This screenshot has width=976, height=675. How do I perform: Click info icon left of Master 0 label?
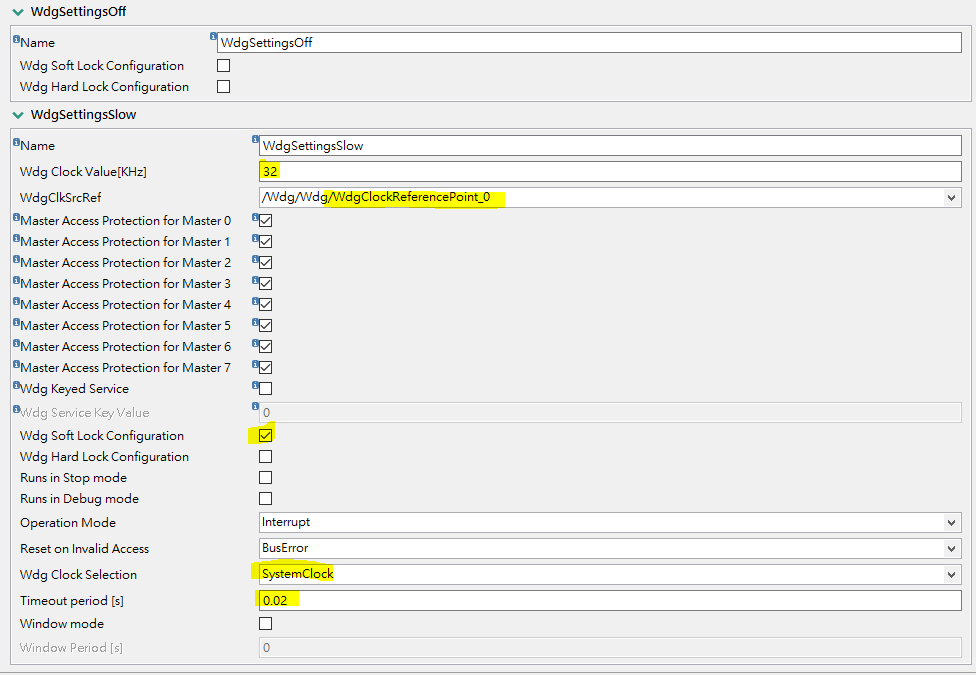(x=16, y=217)
